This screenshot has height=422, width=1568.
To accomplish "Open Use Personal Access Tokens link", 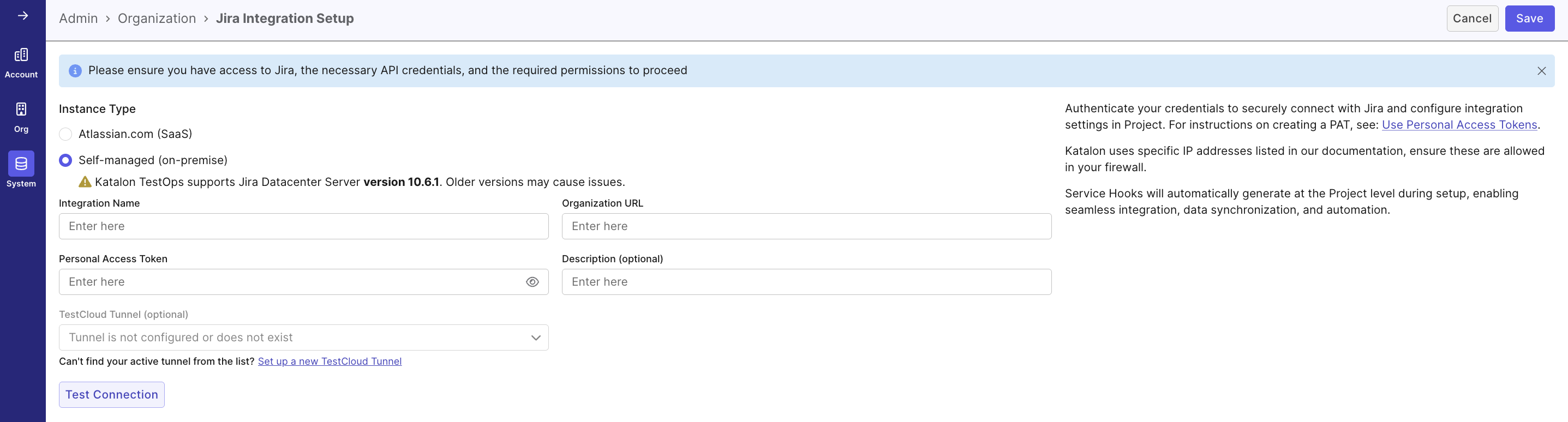I will click(1459, 125).
